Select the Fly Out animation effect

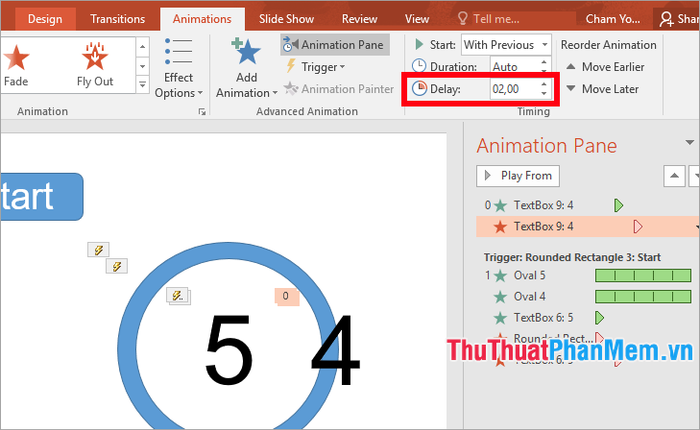(x=95, y=65)
